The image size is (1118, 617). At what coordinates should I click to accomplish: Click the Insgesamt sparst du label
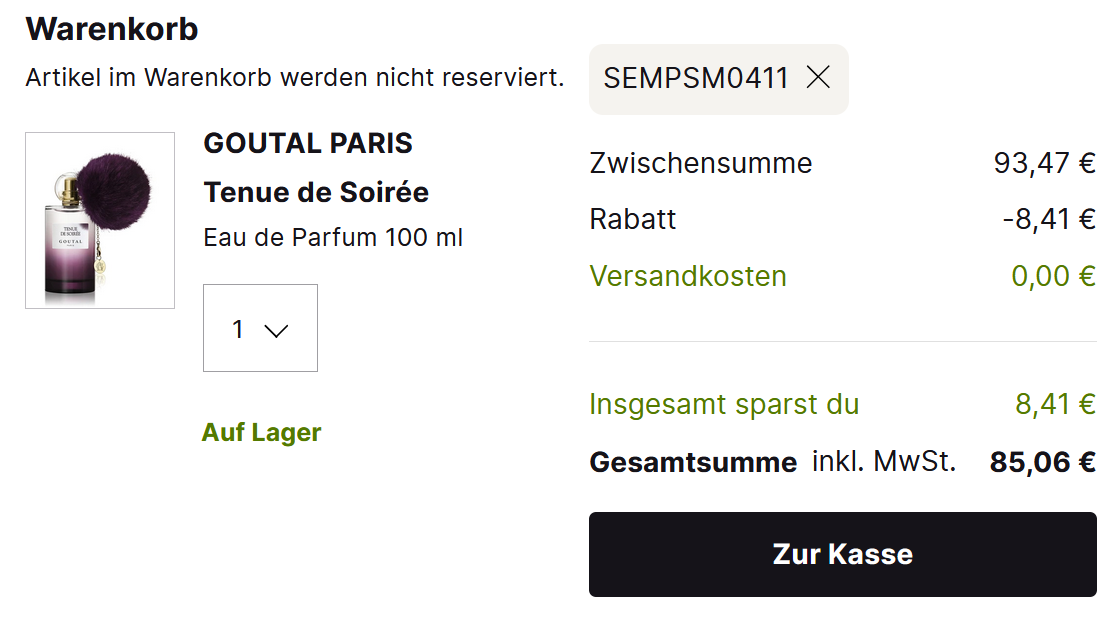click(724, 404)
